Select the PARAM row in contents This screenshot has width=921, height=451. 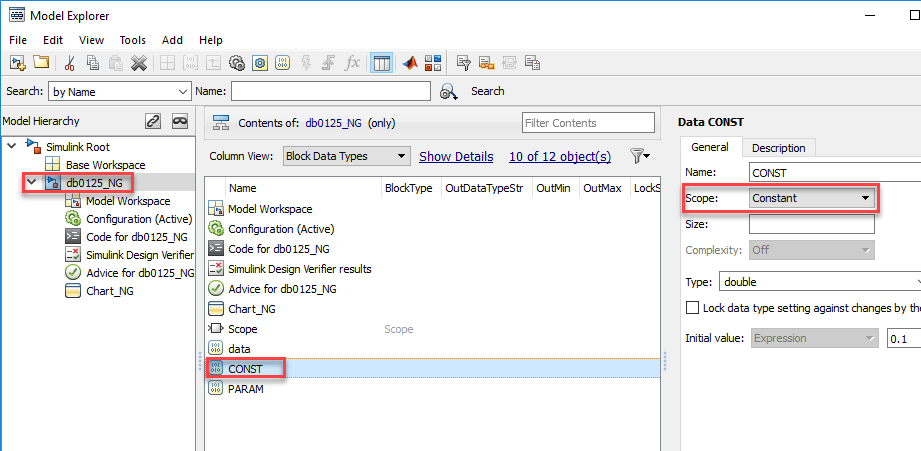433,389
